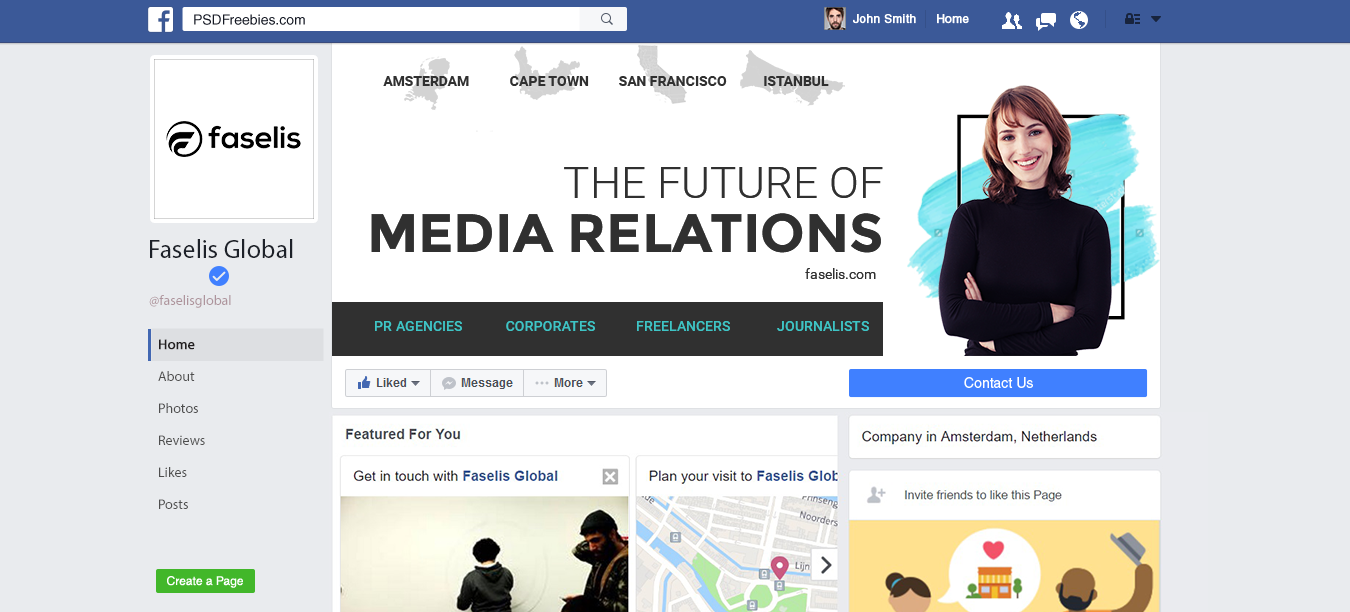Open the account settings dropdown arrow
Image resolution: width=1350 pixels, height=612 pixels.
tap(1156, 19)
